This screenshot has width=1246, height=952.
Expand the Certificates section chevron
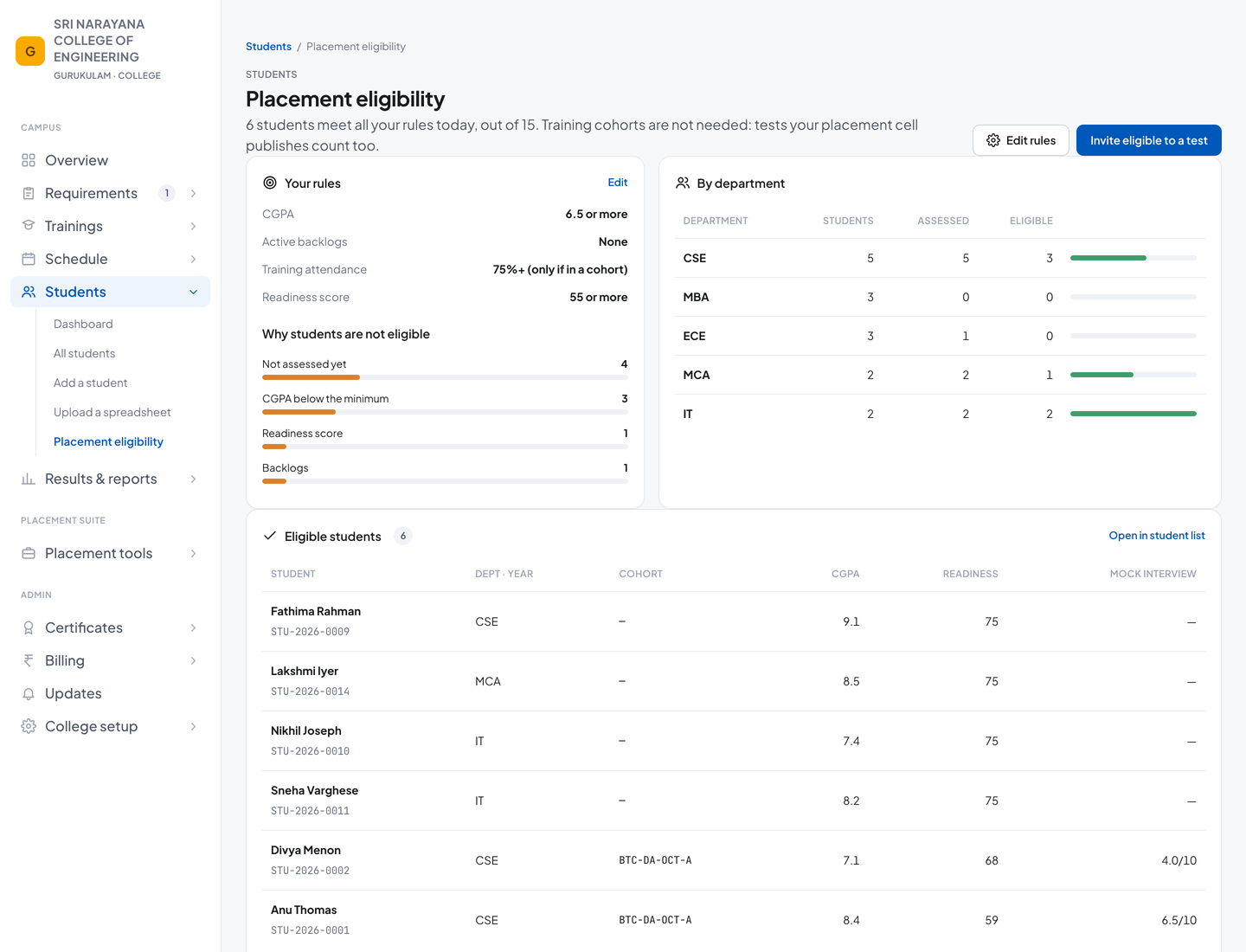193,627
